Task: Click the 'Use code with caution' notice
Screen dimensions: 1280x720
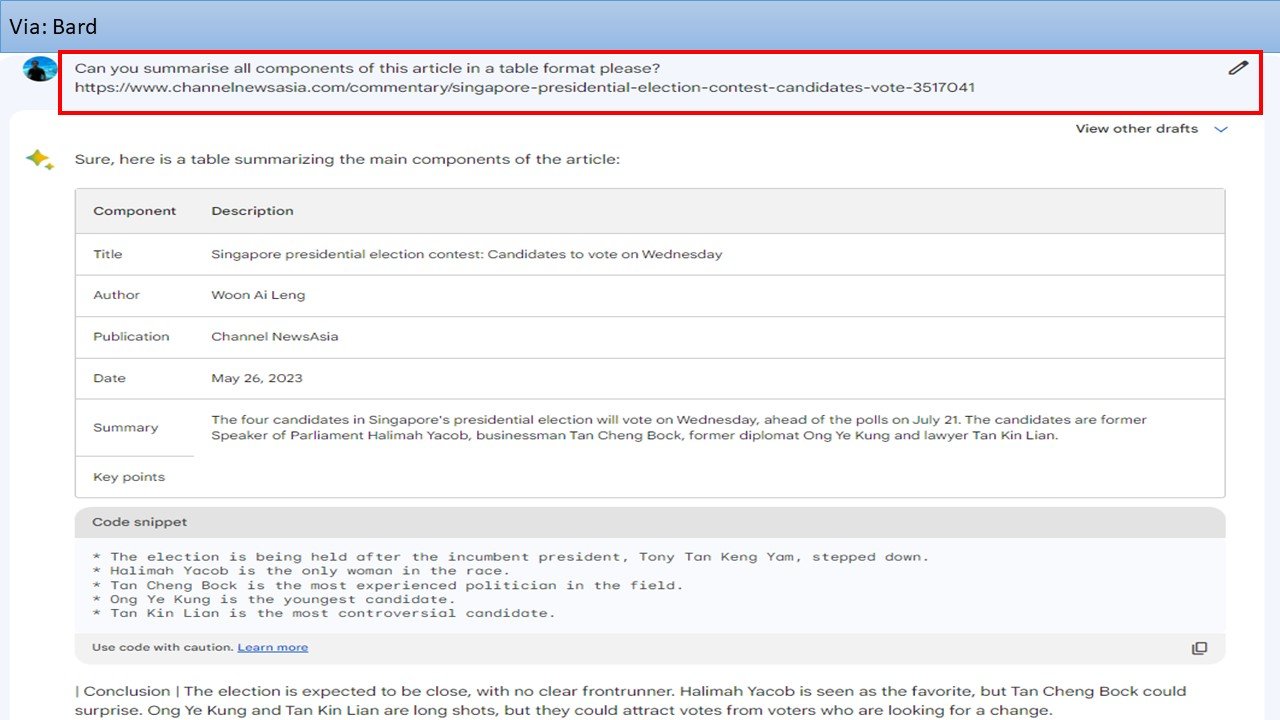Action: [162, 648]
